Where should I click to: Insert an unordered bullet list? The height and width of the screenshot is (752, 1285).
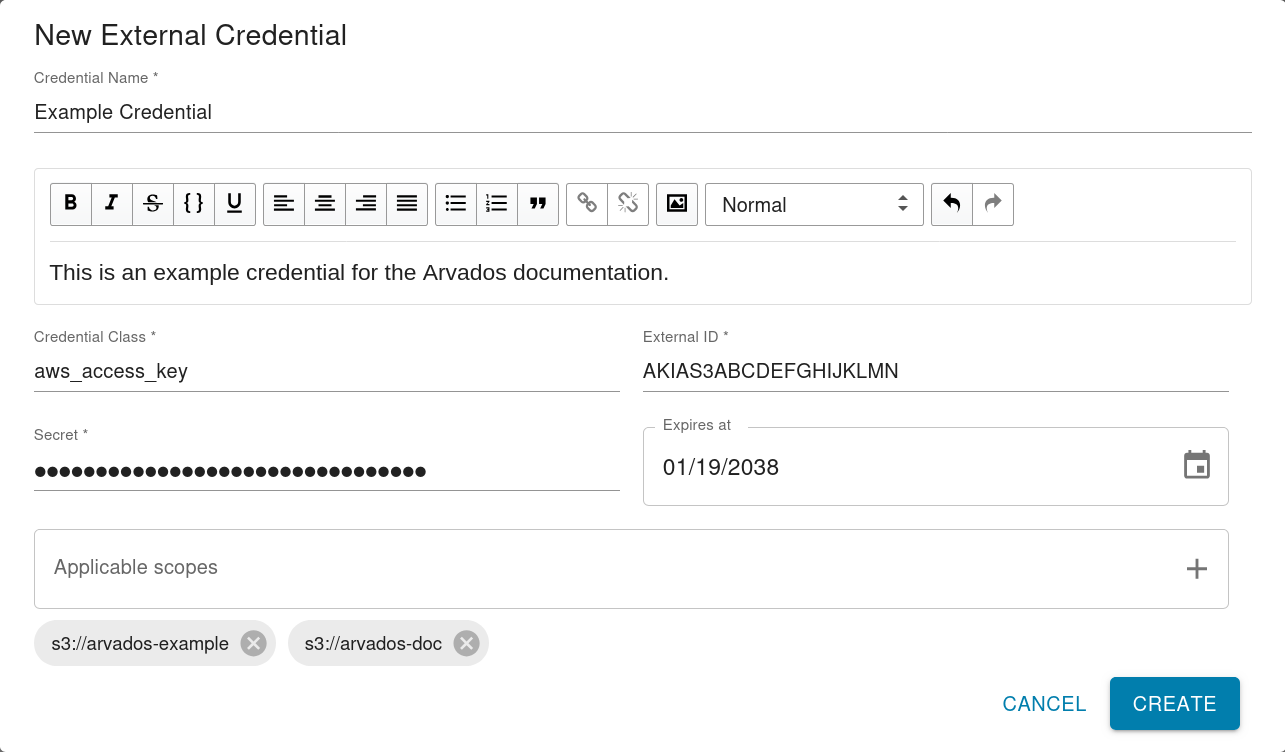tap(456, 204)
